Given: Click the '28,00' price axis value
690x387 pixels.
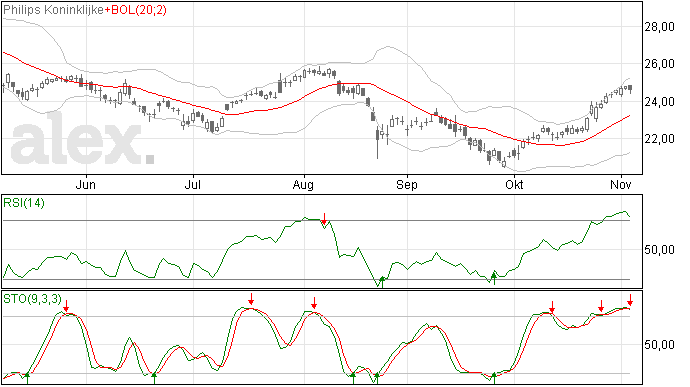Looking at the screenshot, I should (x=660, y=27).
